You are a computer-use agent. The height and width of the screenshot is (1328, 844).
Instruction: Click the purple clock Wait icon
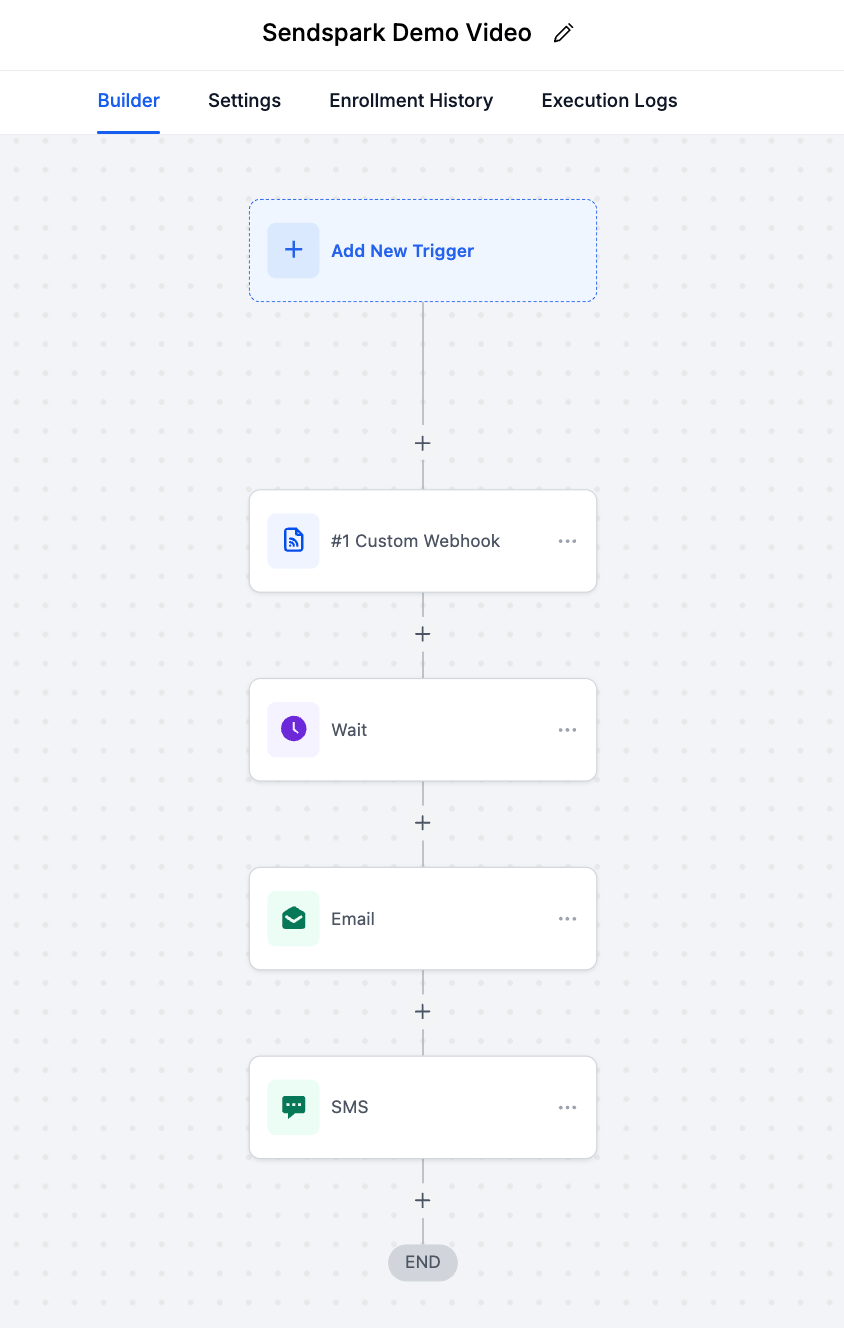coord(293,729)
